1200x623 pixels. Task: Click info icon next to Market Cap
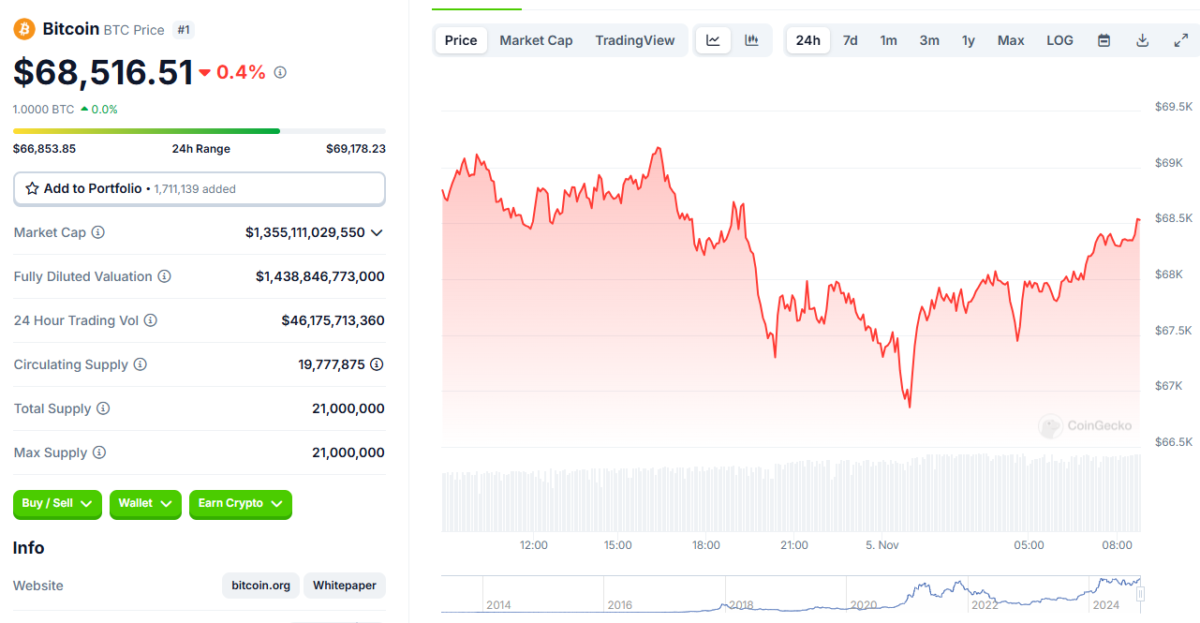[98, 232]
